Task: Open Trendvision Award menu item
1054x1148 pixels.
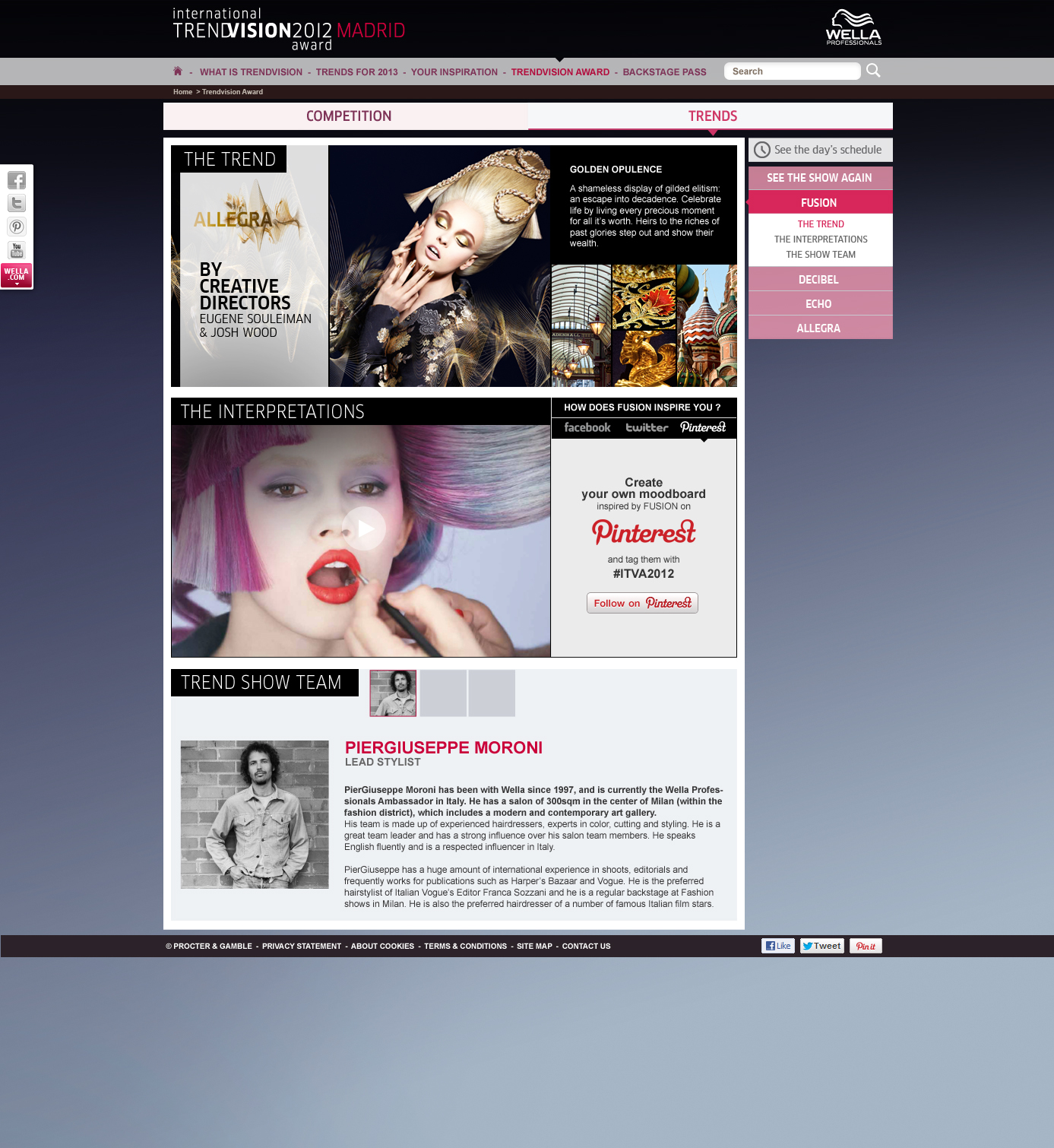Action: coord(560,72)
